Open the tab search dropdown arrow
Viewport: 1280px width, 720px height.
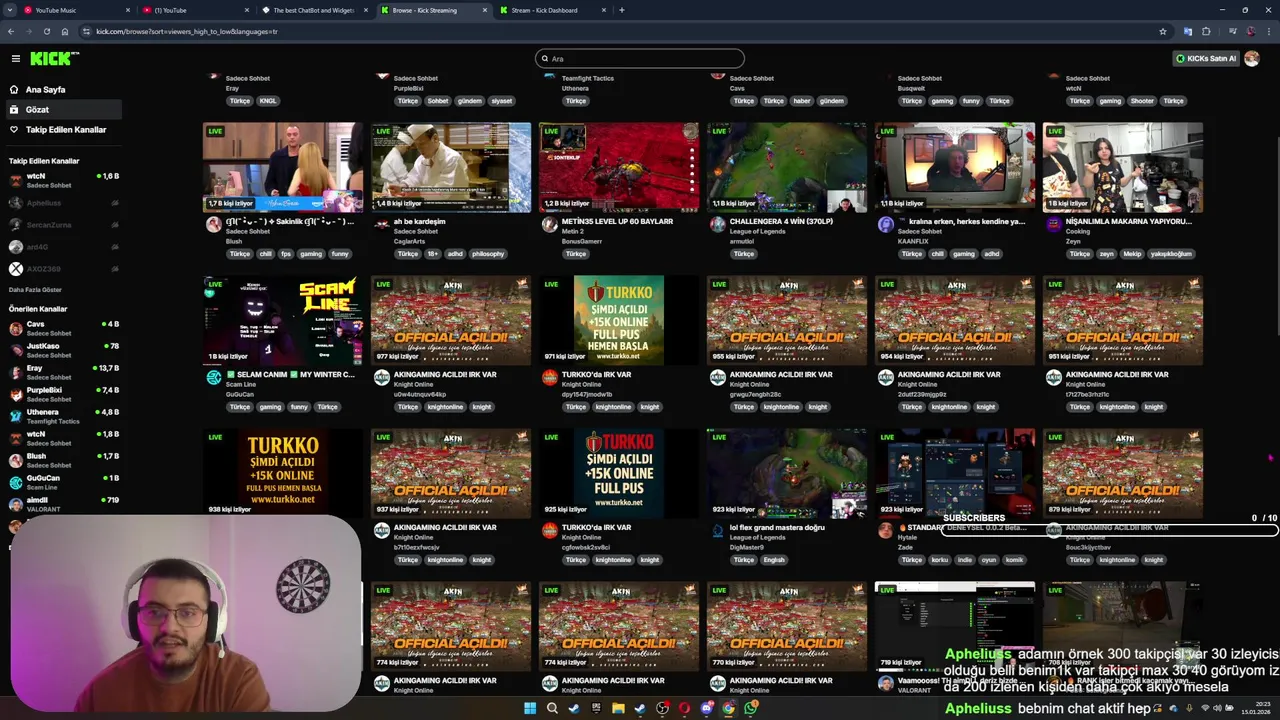point(9,10)
